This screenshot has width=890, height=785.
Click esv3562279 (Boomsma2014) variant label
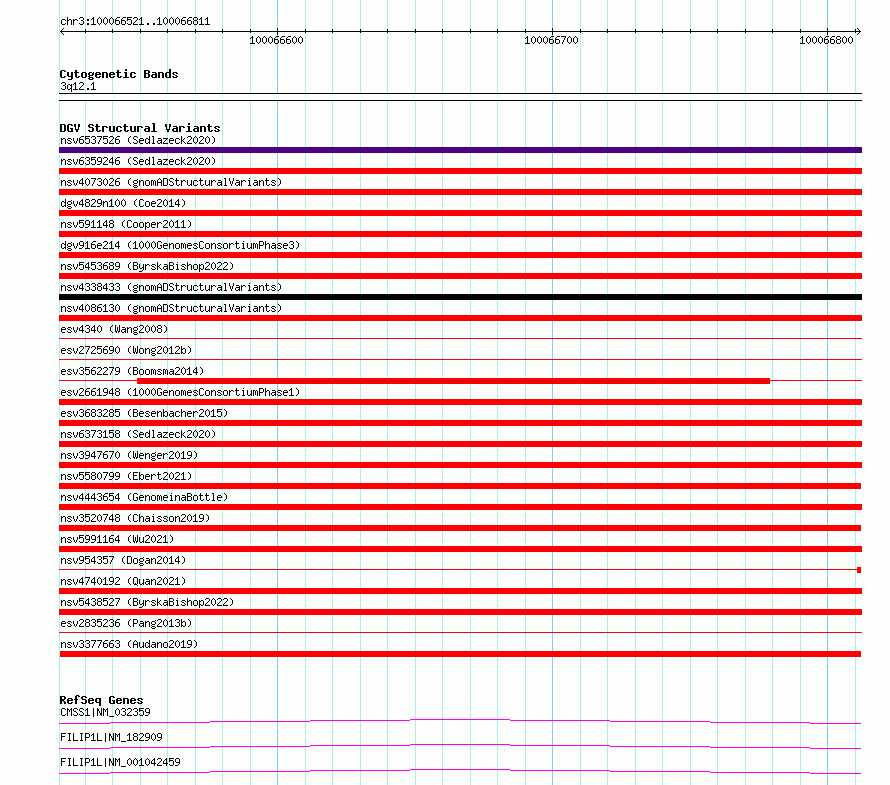point(132,371)
